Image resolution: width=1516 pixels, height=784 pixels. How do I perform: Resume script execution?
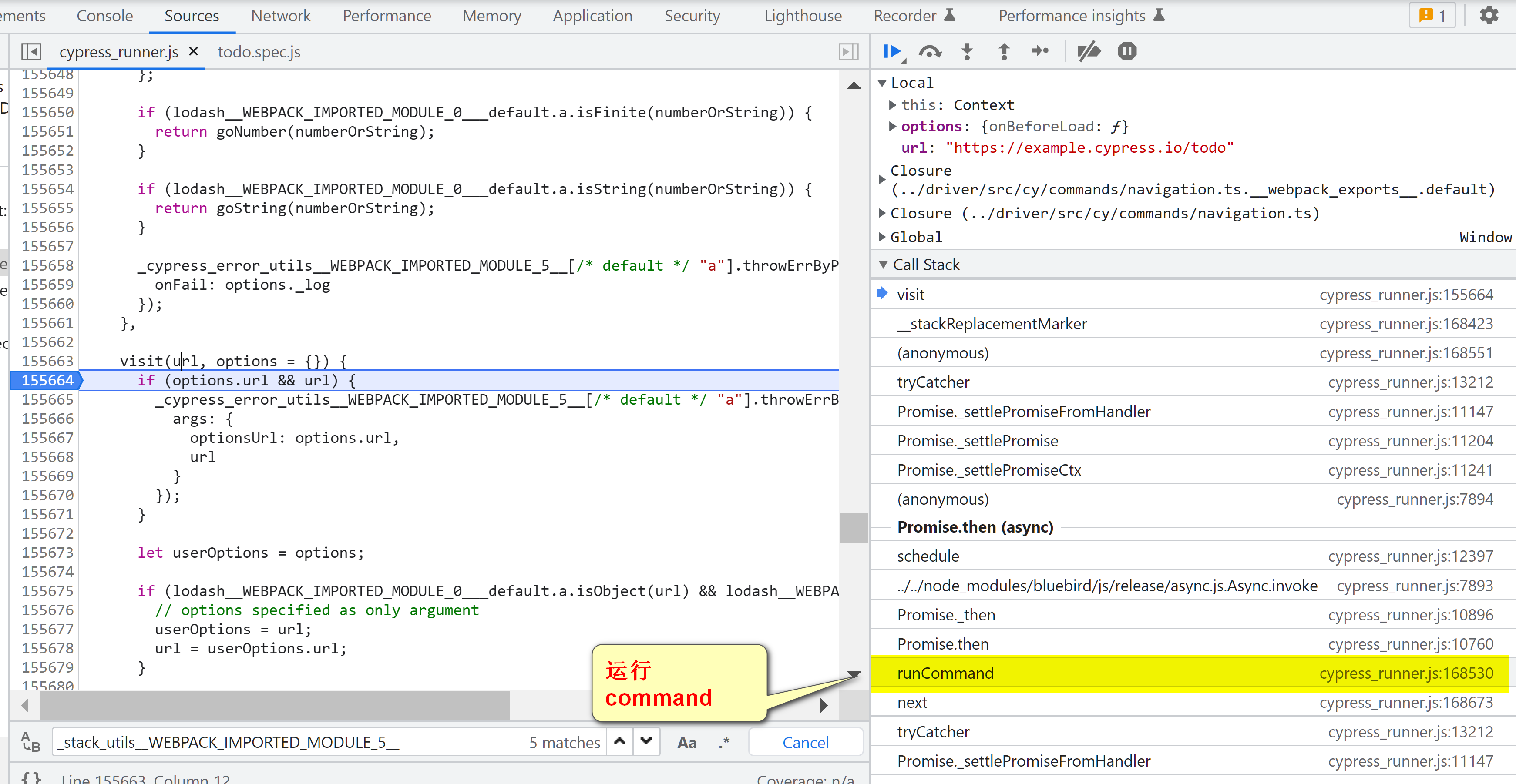pyautogui.click(x=892, y=52)
